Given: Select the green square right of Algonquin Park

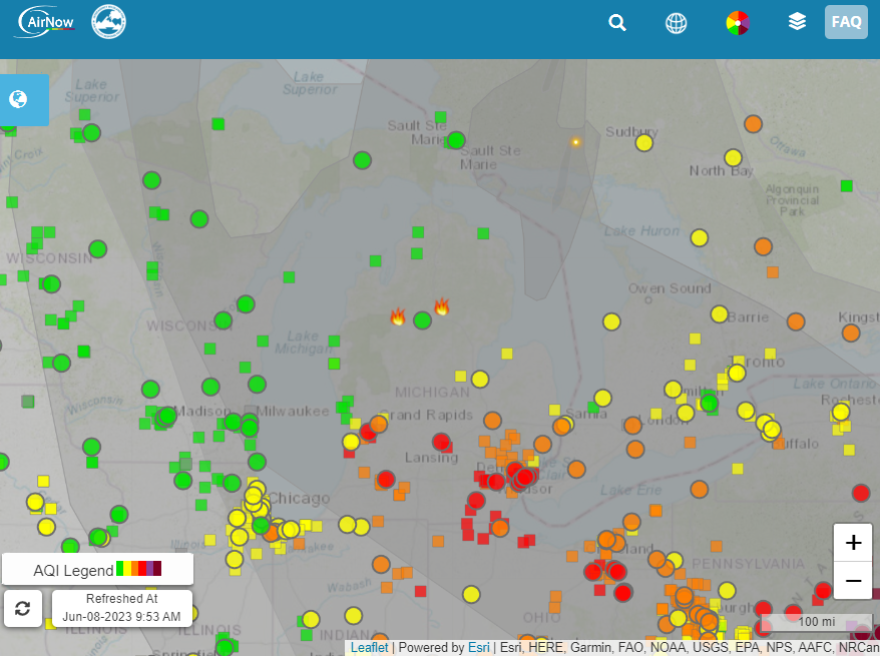Looking at the screenshot, I should coord(846,186).
